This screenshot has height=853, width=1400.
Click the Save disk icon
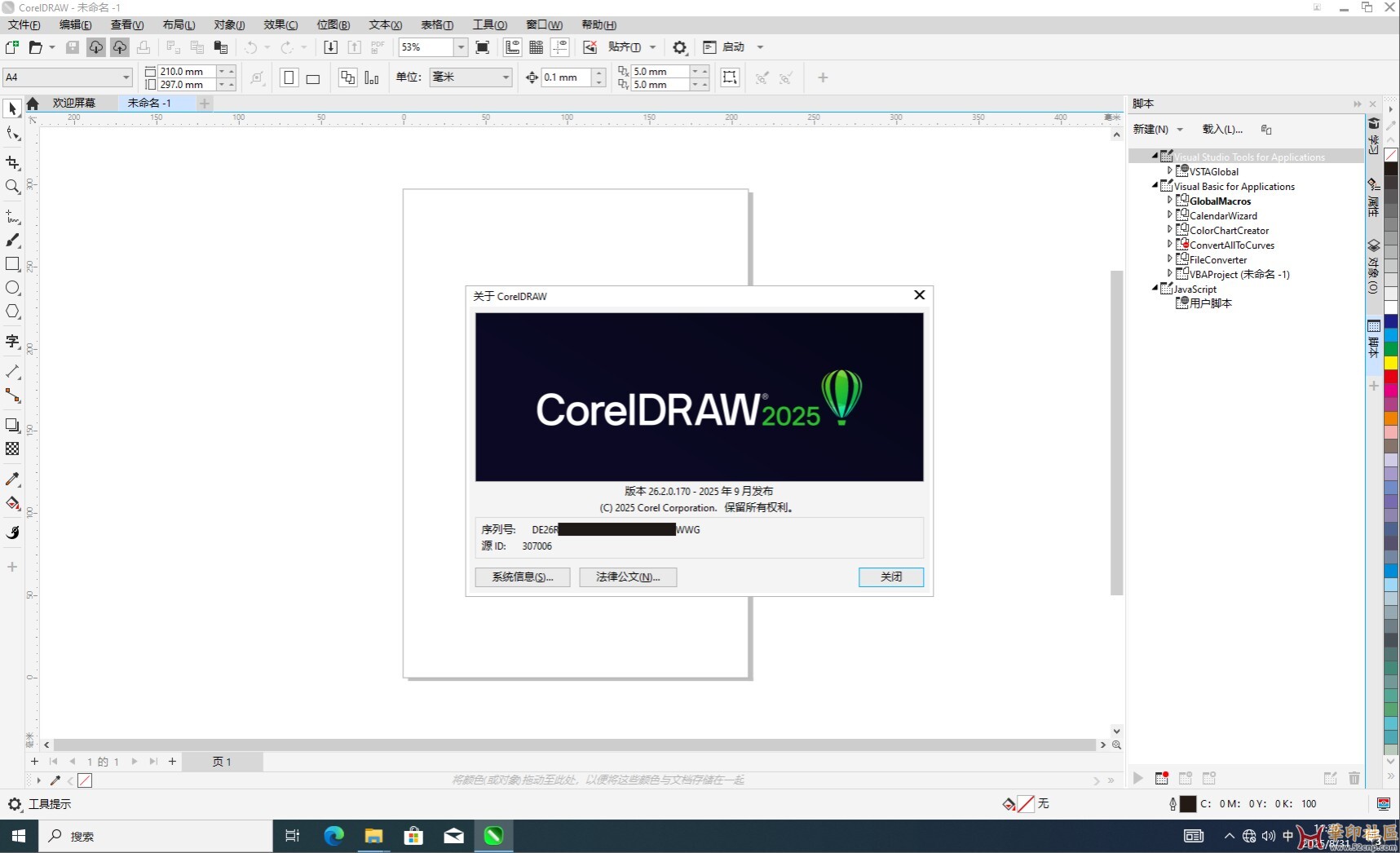(x=73, y=47)
